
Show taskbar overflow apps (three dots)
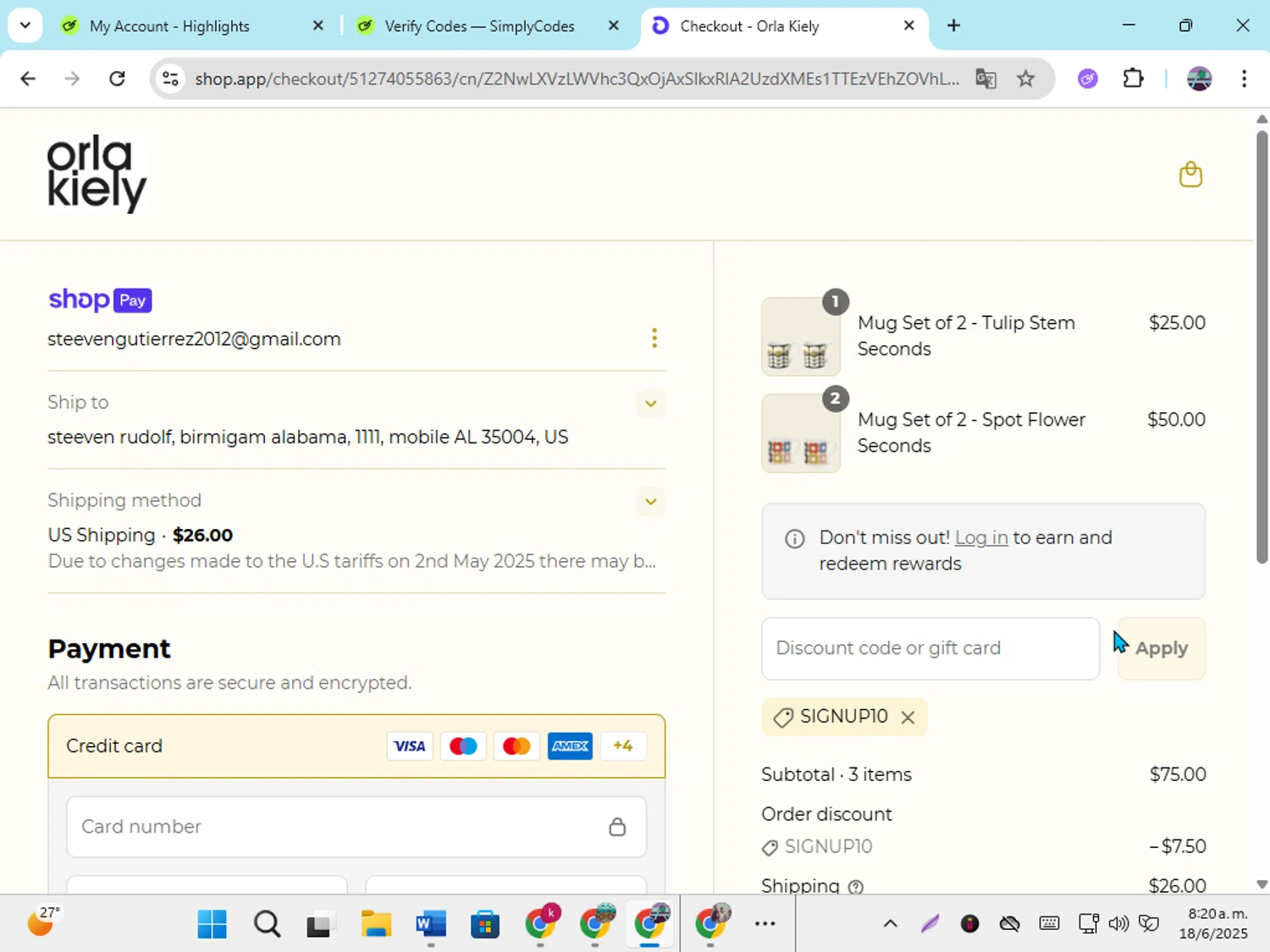pos(765,924)
